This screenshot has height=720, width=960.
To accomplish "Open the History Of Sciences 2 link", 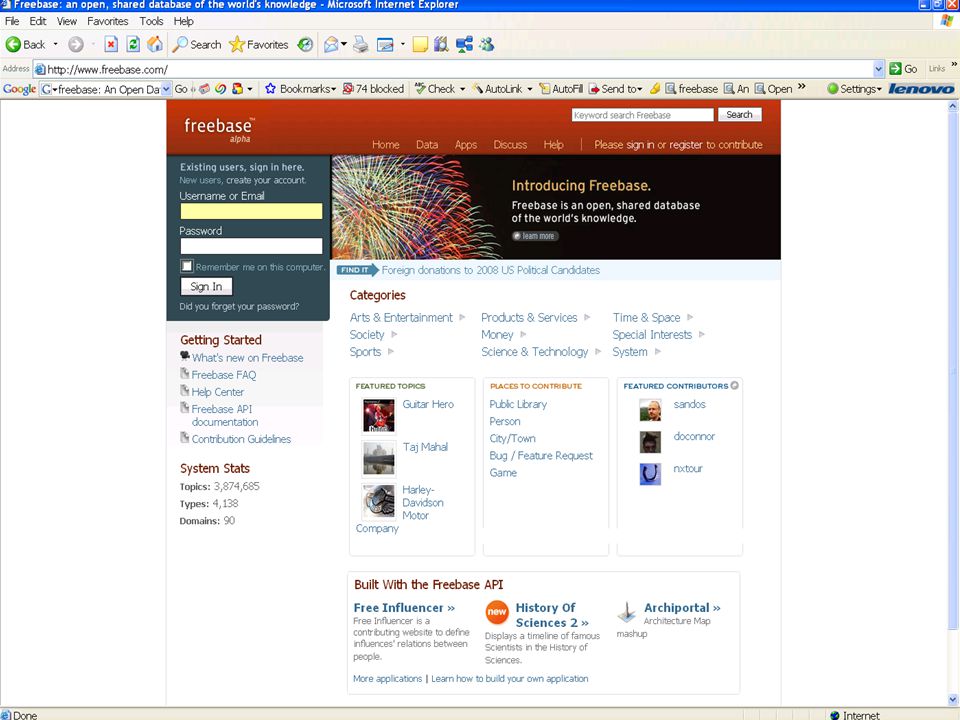I will (x=552, y=615).
